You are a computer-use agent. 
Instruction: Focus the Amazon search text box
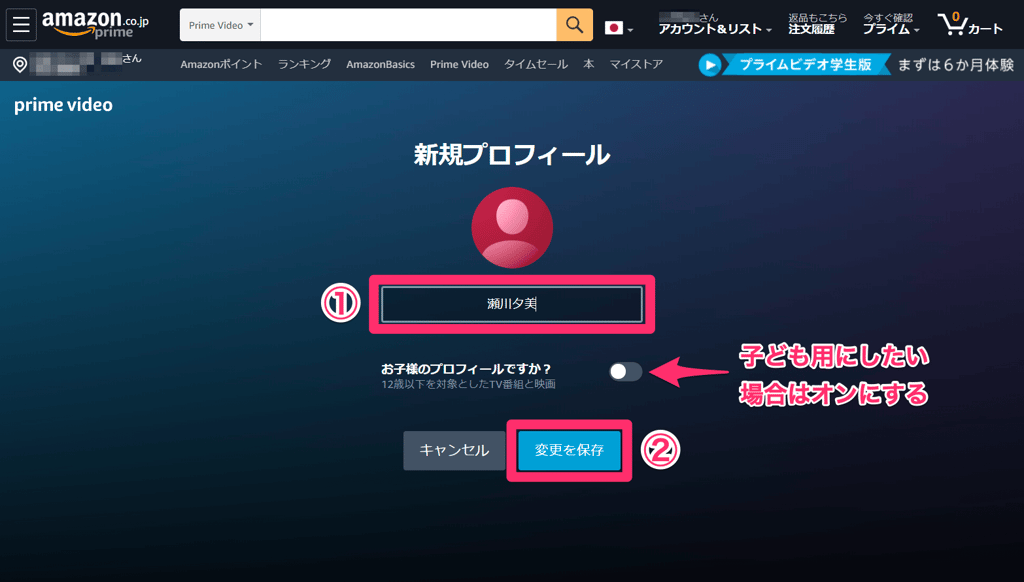point(408,25)
